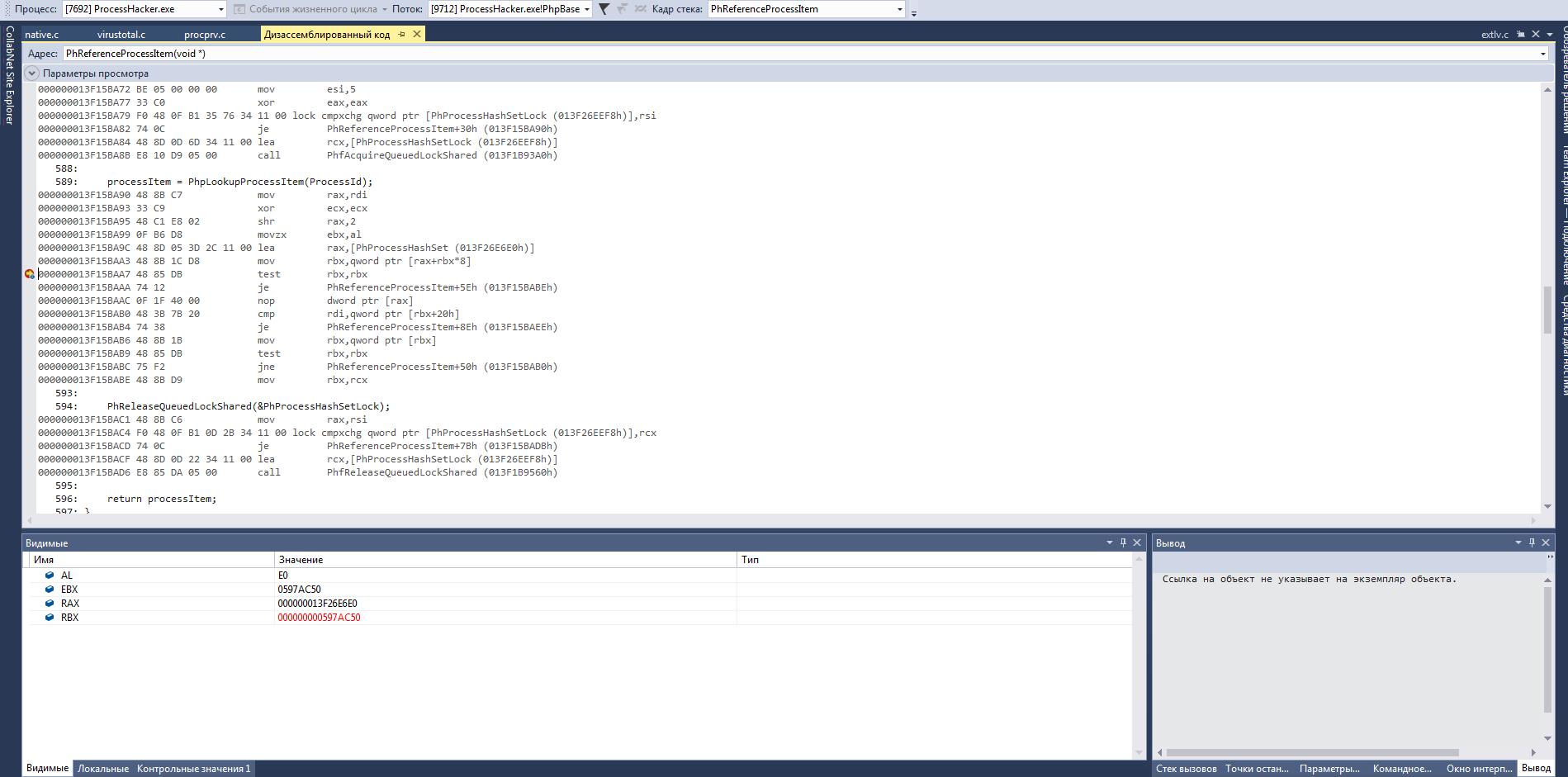Click the События жизненного цикла icon

[239, 9]
